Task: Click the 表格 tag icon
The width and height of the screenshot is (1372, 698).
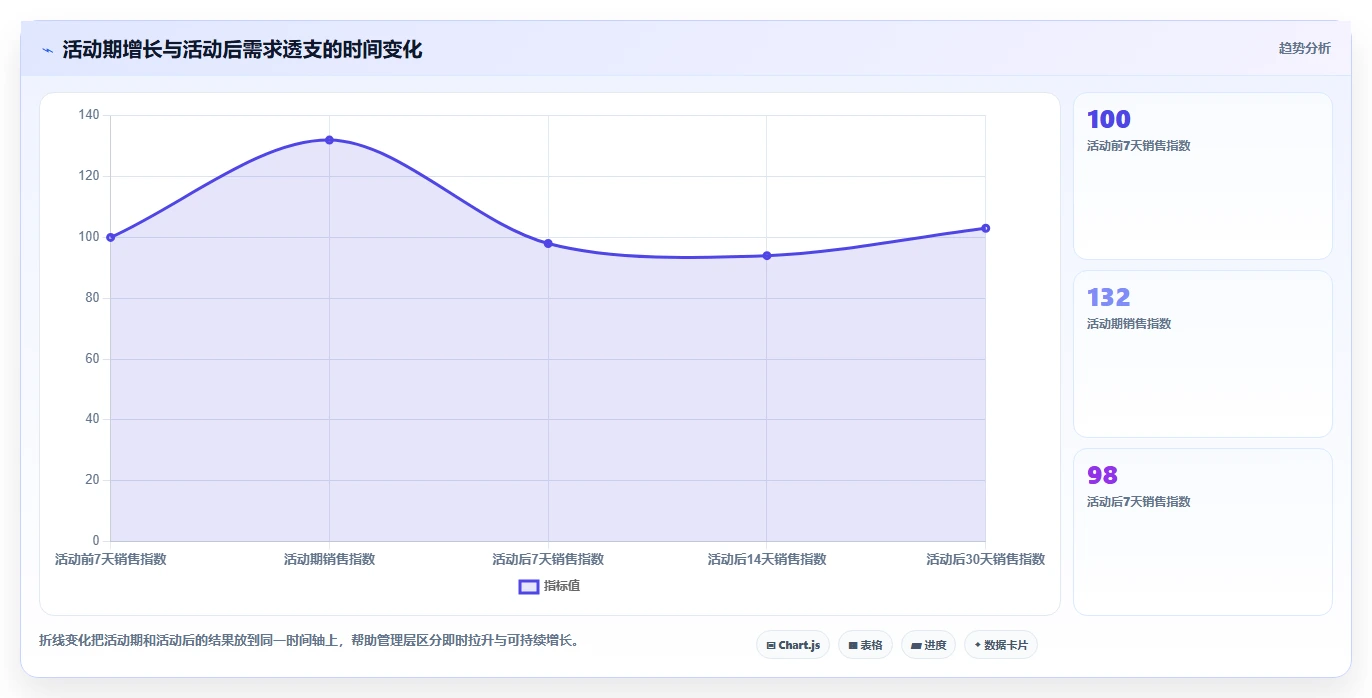Action: [x=853, y=646]
